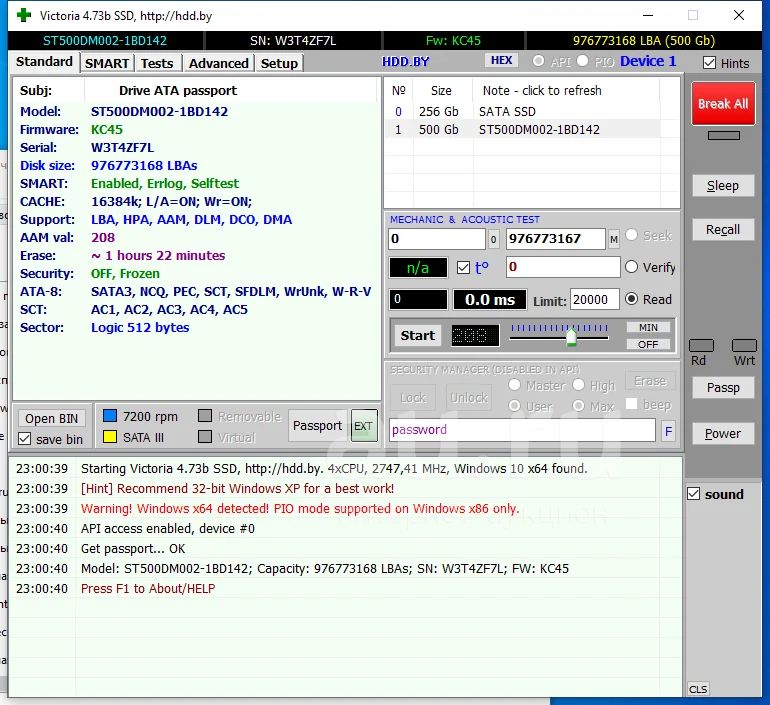This screenshot has height=705, width=770.
Task: Select the Read test radio button
Action: point(632,299)
